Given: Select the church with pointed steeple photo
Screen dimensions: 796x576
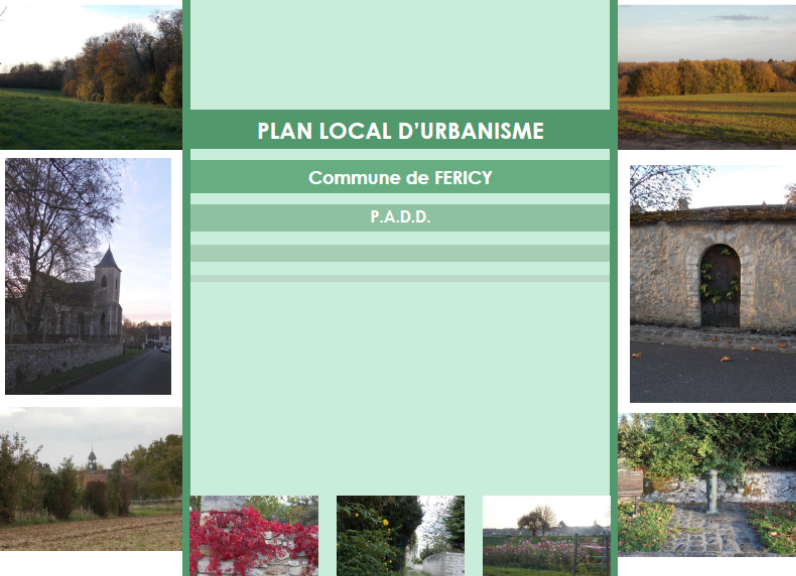Looking at the screenshot, I should pyautogui.click(x=88, y=276).
